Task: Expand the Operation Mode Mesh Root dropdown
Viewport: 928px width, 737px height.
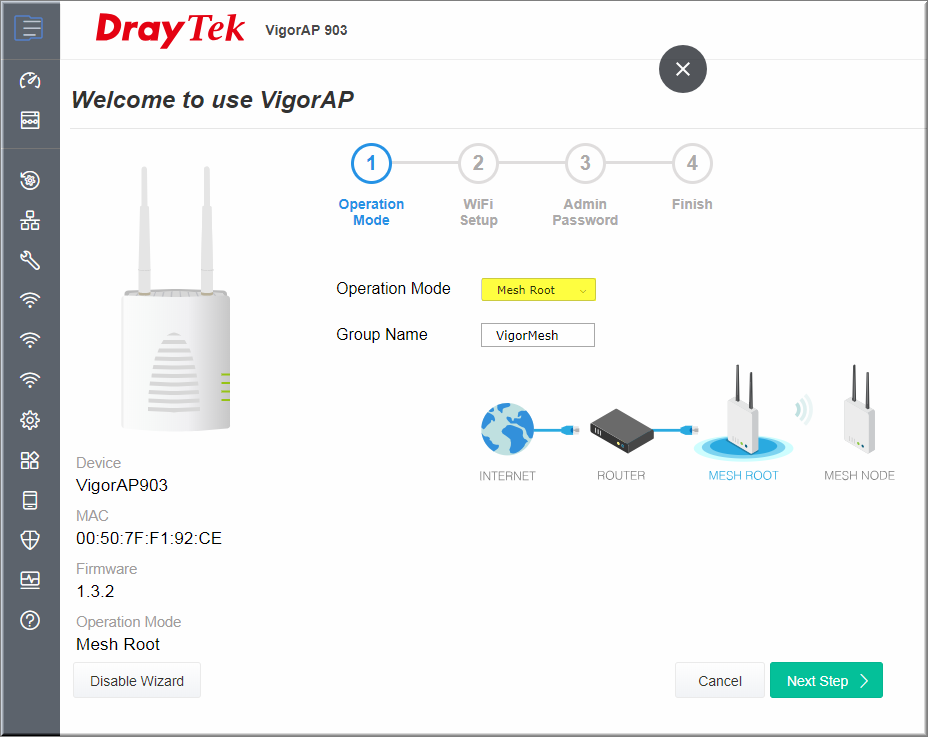Action: coord(538,289)
